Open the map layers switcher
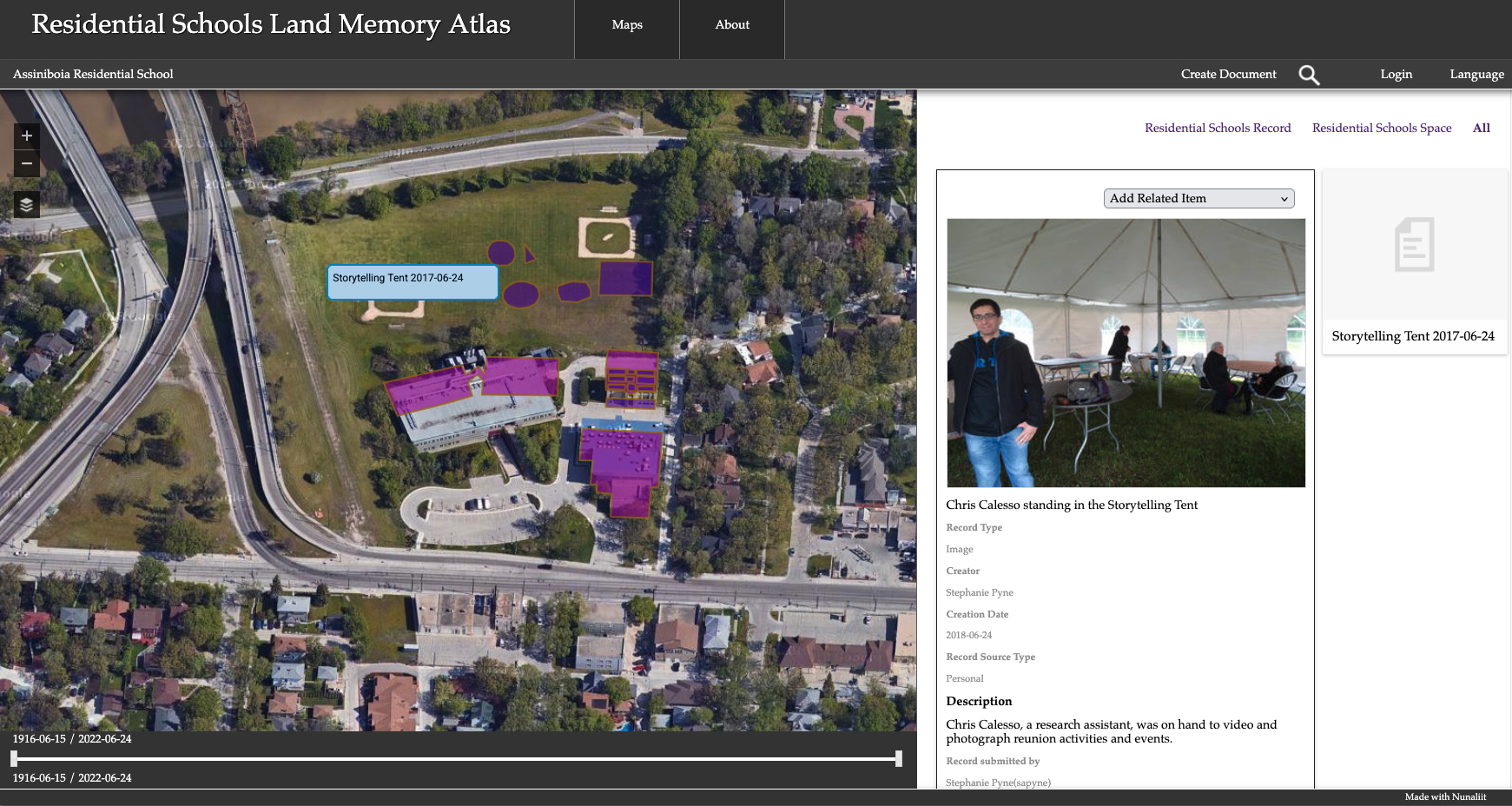Screen dimensions: 1512x806 pyautogui.click(x=27, y=205)
